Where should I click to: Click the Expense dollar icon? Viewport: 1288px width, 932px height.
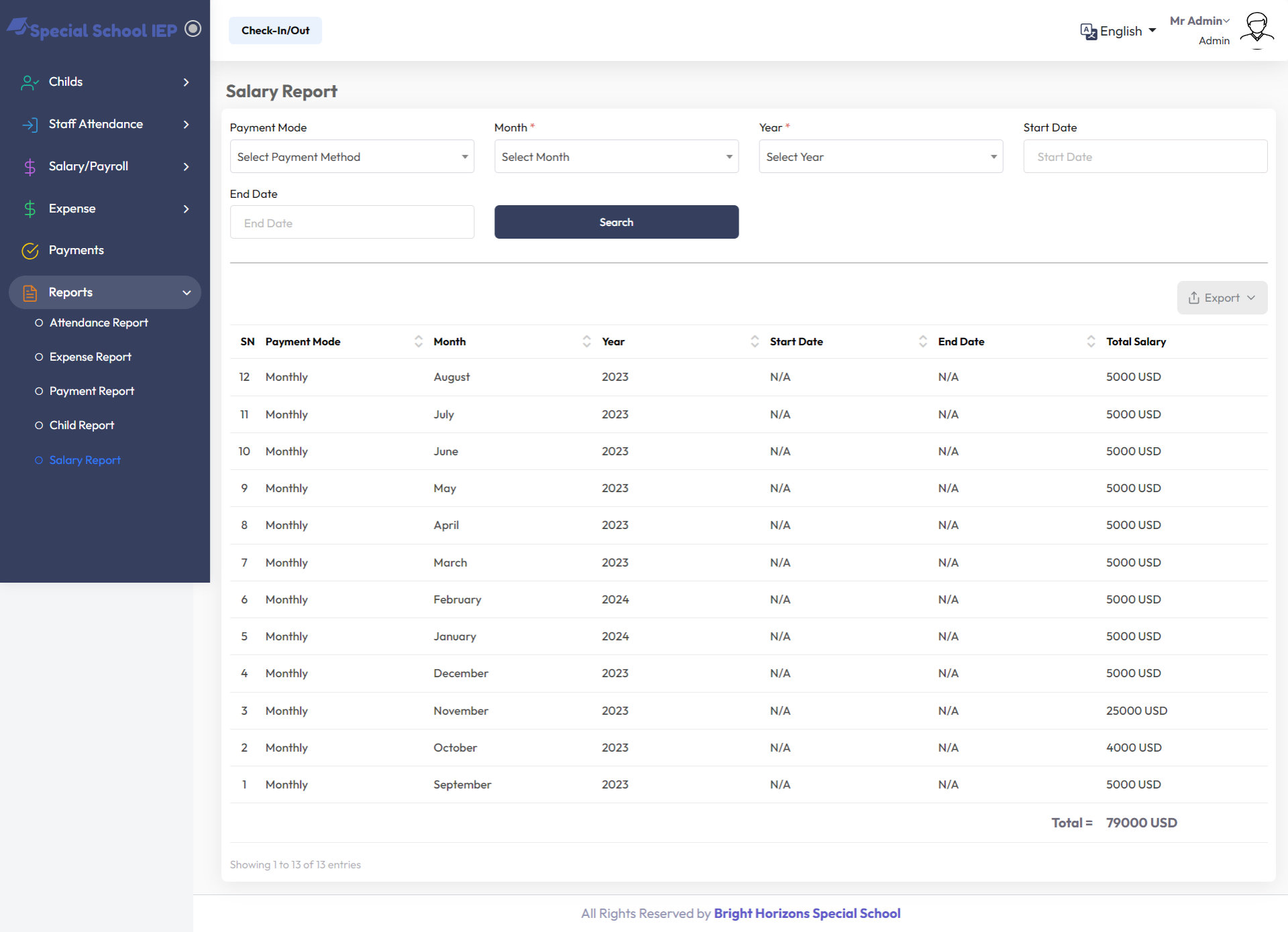(x=30, y=209)
